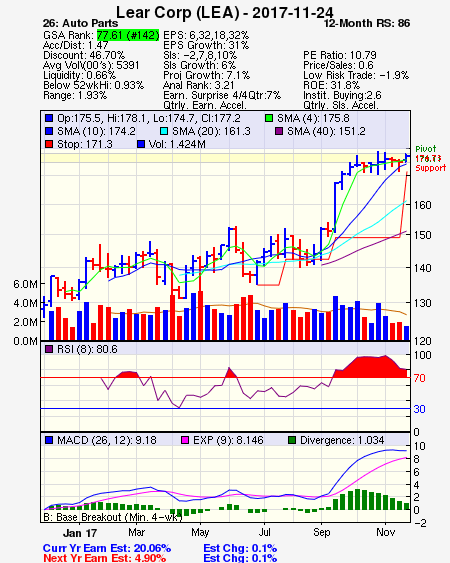Click the 'Jul' date axis label
450x563 pixels.
(264, 532)
